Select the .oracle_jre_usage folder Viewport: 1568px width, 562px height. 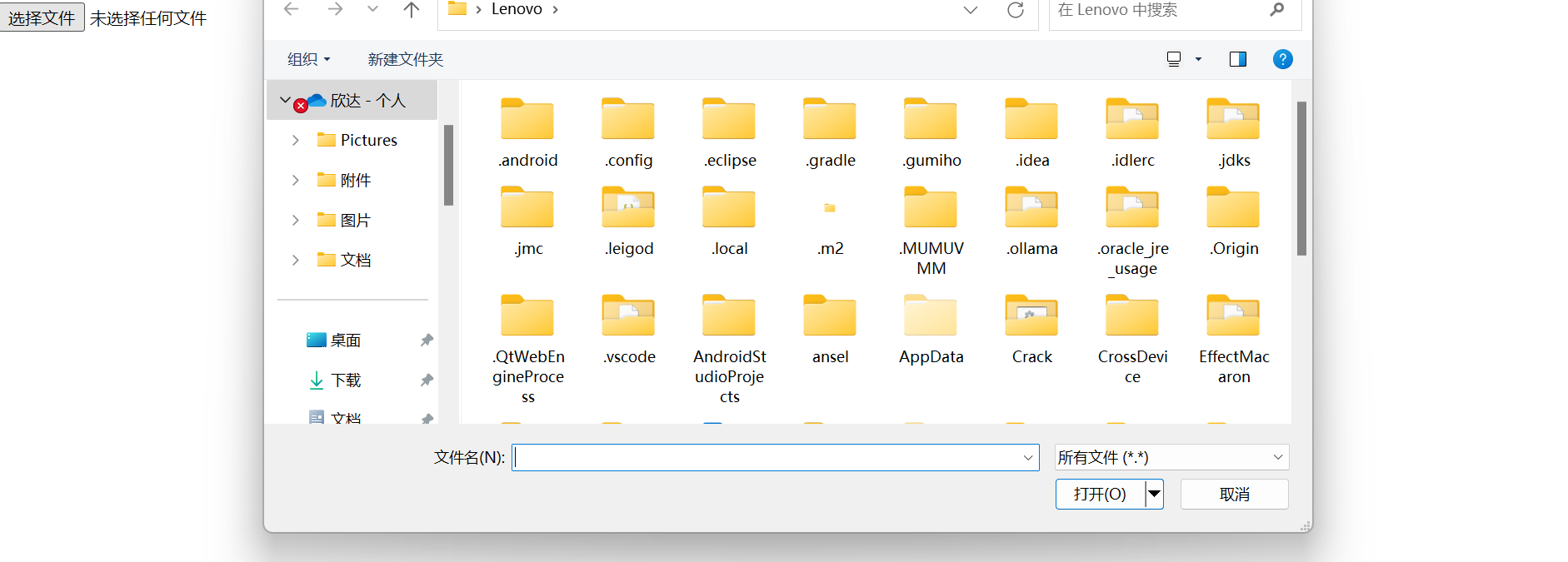pos(1132,231)
